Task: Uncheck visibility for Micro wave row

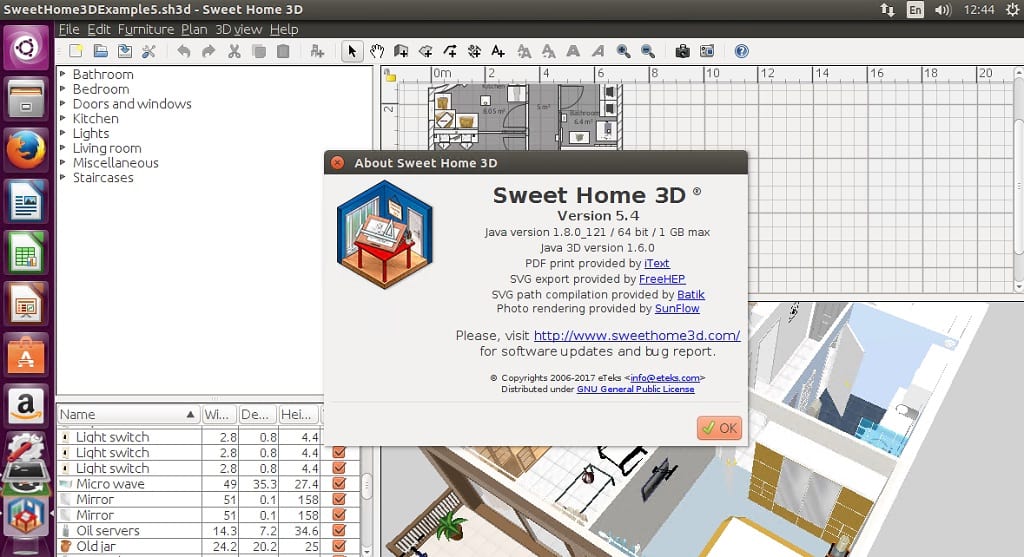Action: pyautogui.click(x=339, y=484)
